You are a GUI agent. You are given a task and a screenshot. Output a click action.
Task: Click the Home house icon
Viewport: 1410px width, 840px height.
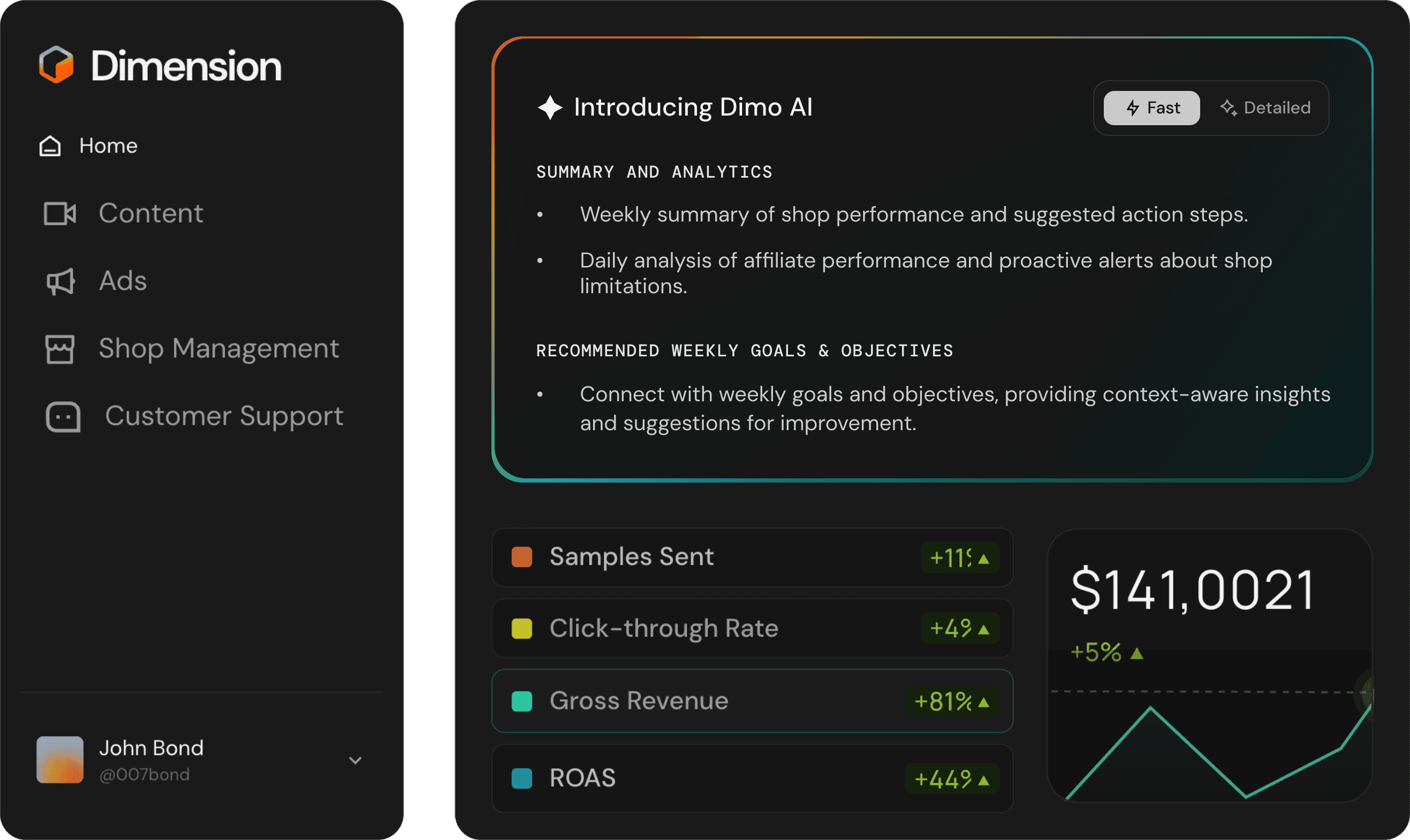coord(50,146)
